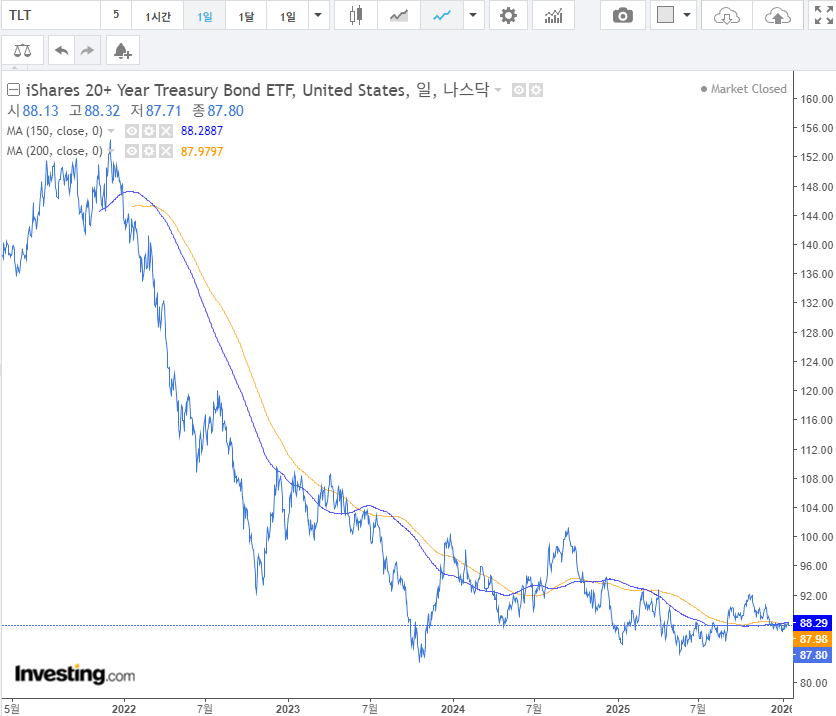Open settings for MA 150 indicator
The width and height of the screenshot is (836, 716).
pos(149,131)
